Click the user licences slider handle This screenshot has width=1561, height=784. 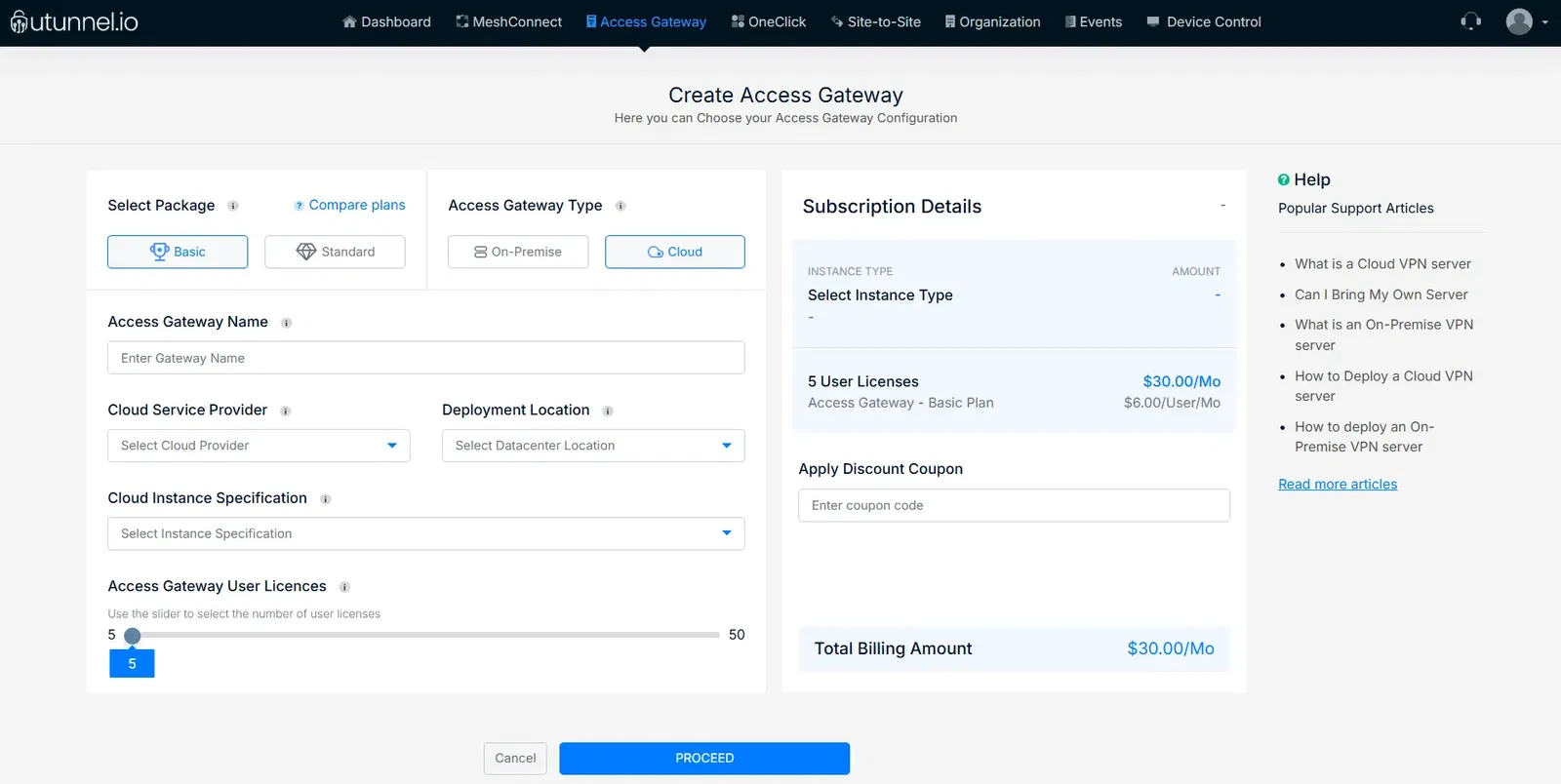(133, 636)
